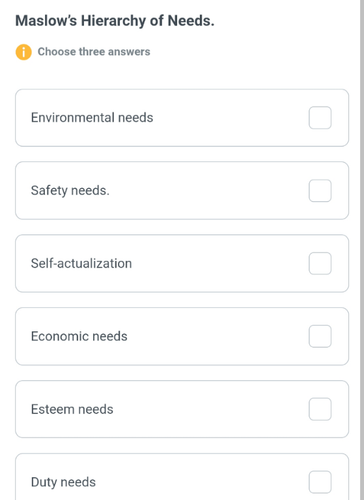364x500 pixels.
Task: Check the Safety needs checkbox
Action: [320, 191]
